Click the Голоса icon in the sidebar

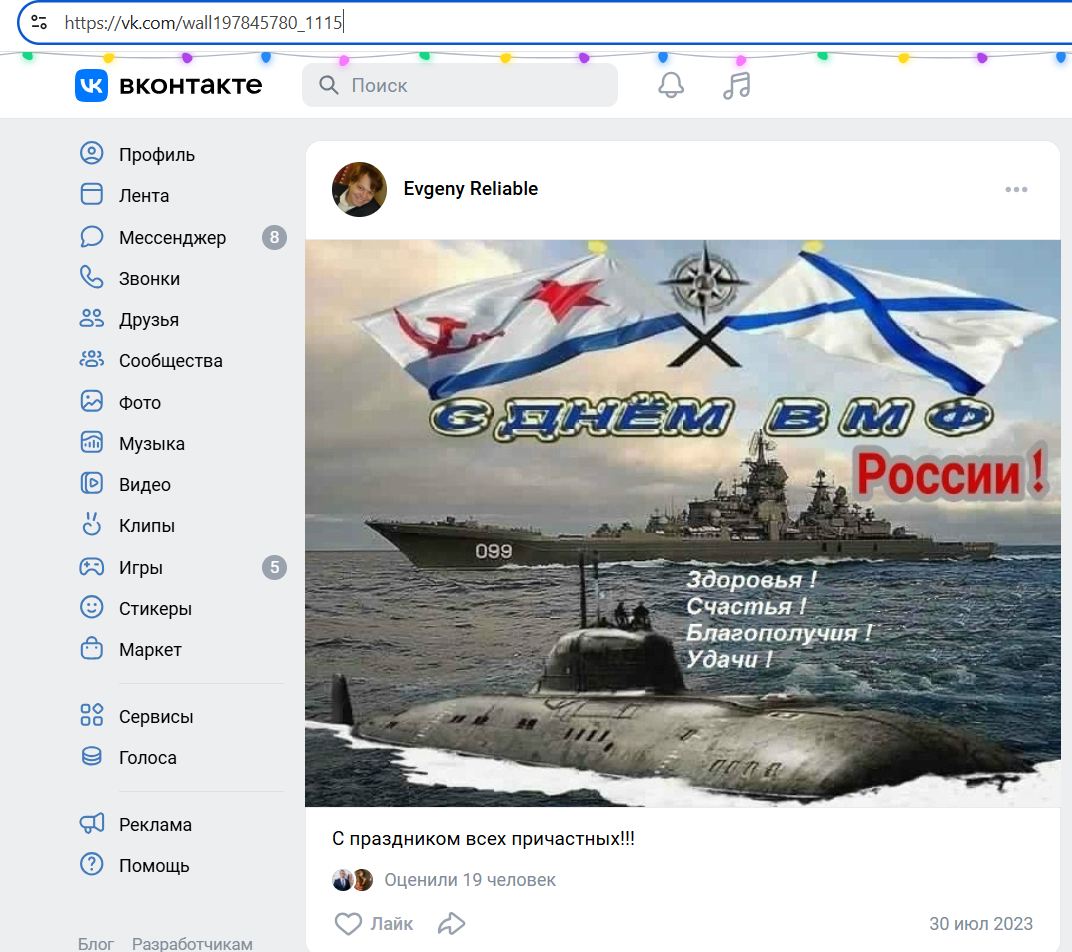[91, 757]
